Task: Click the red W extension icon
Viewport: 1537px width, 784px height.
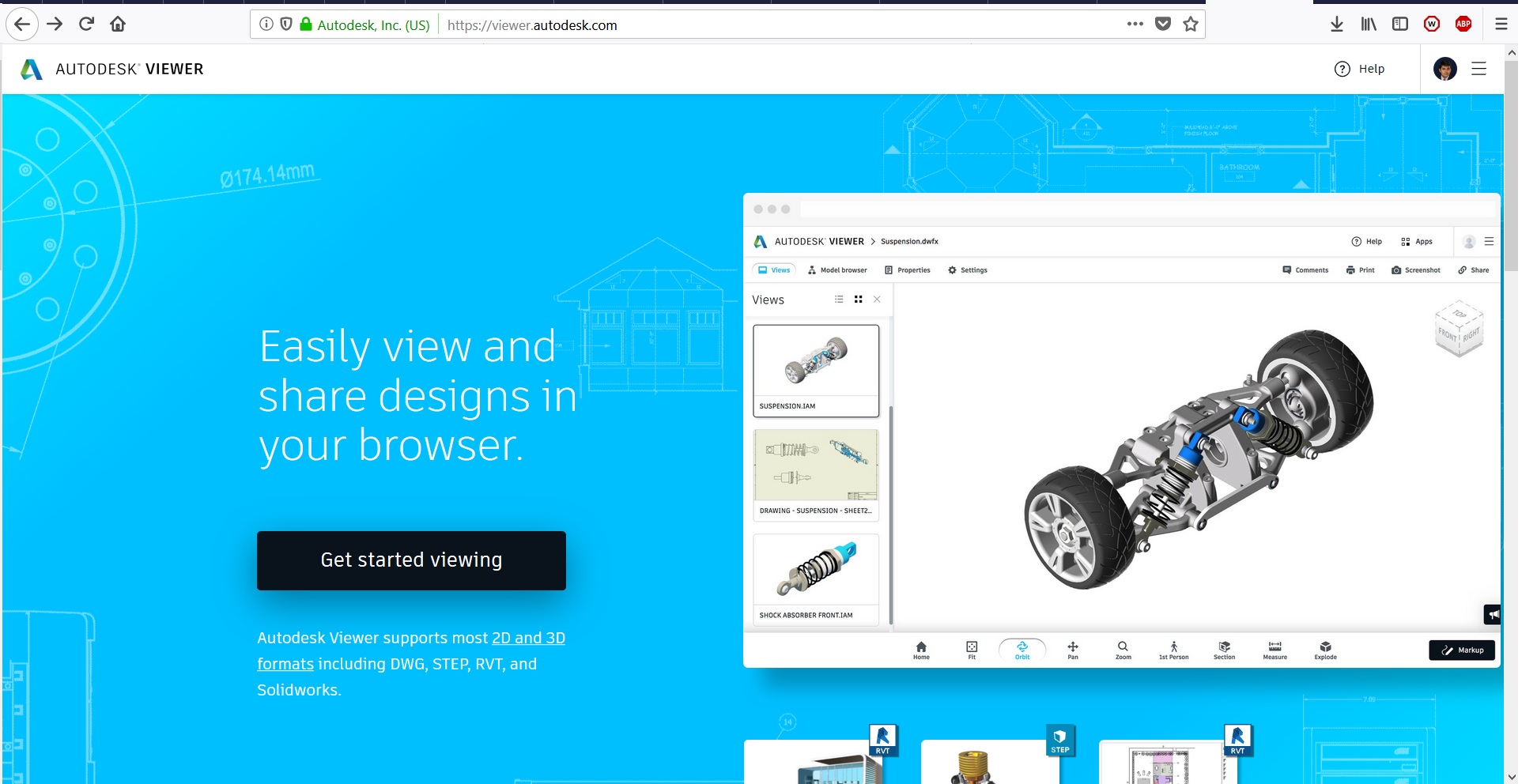Action: [1432, 24]
